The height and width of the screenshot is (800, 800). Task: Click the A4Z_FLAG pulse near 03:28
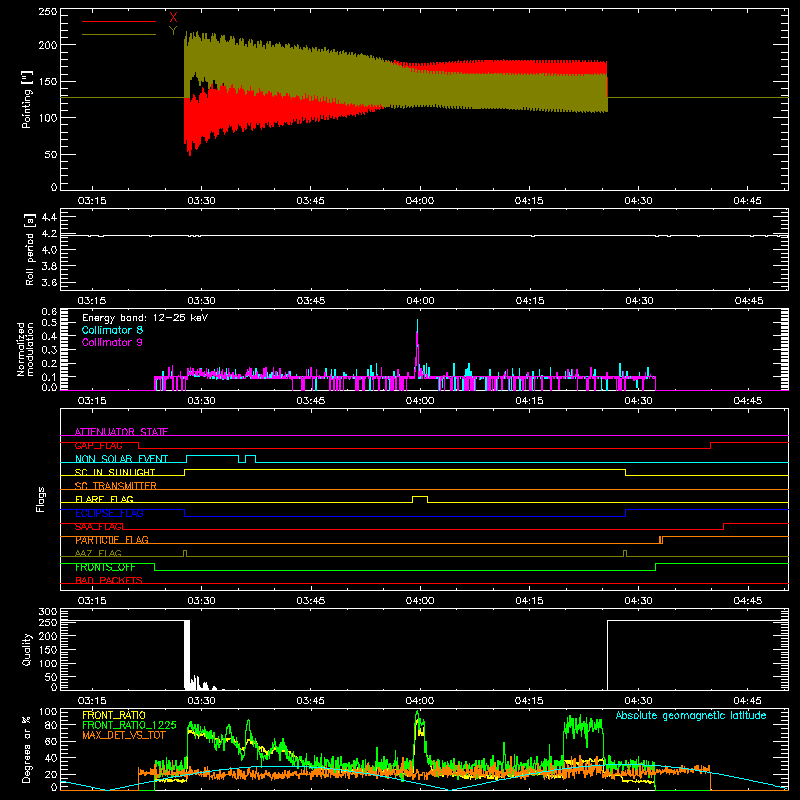185,553
